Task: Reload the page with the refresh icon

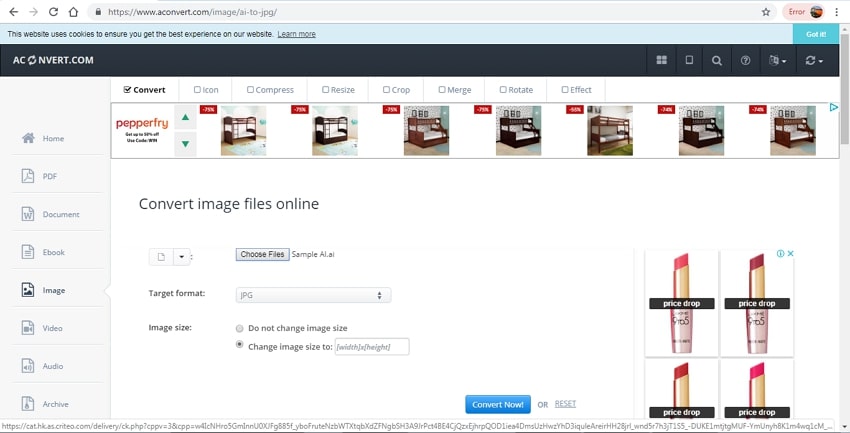Action: (52, 12)
